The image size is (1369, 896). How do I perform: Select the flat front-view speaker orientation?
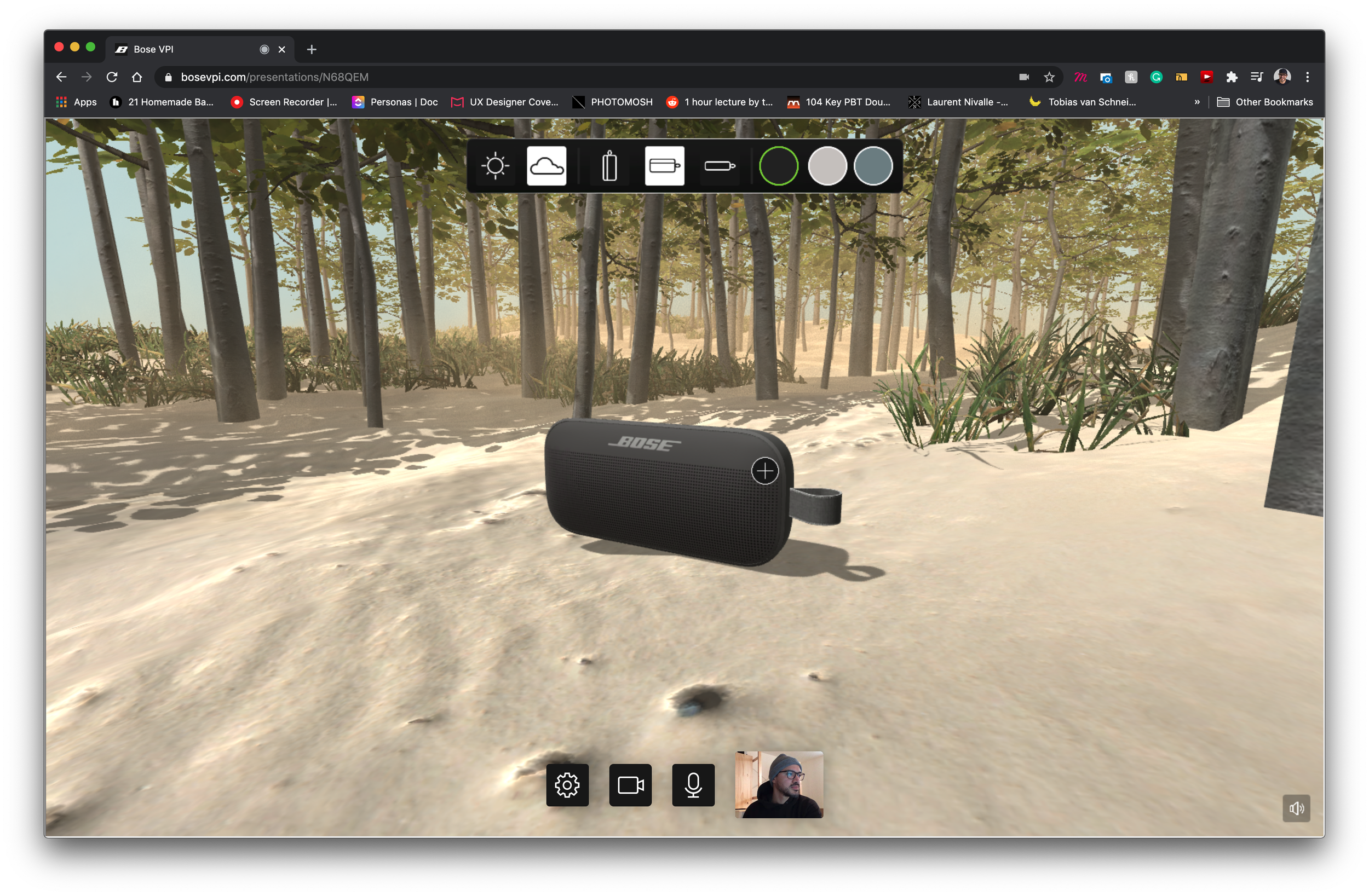[x=664, y=166]
